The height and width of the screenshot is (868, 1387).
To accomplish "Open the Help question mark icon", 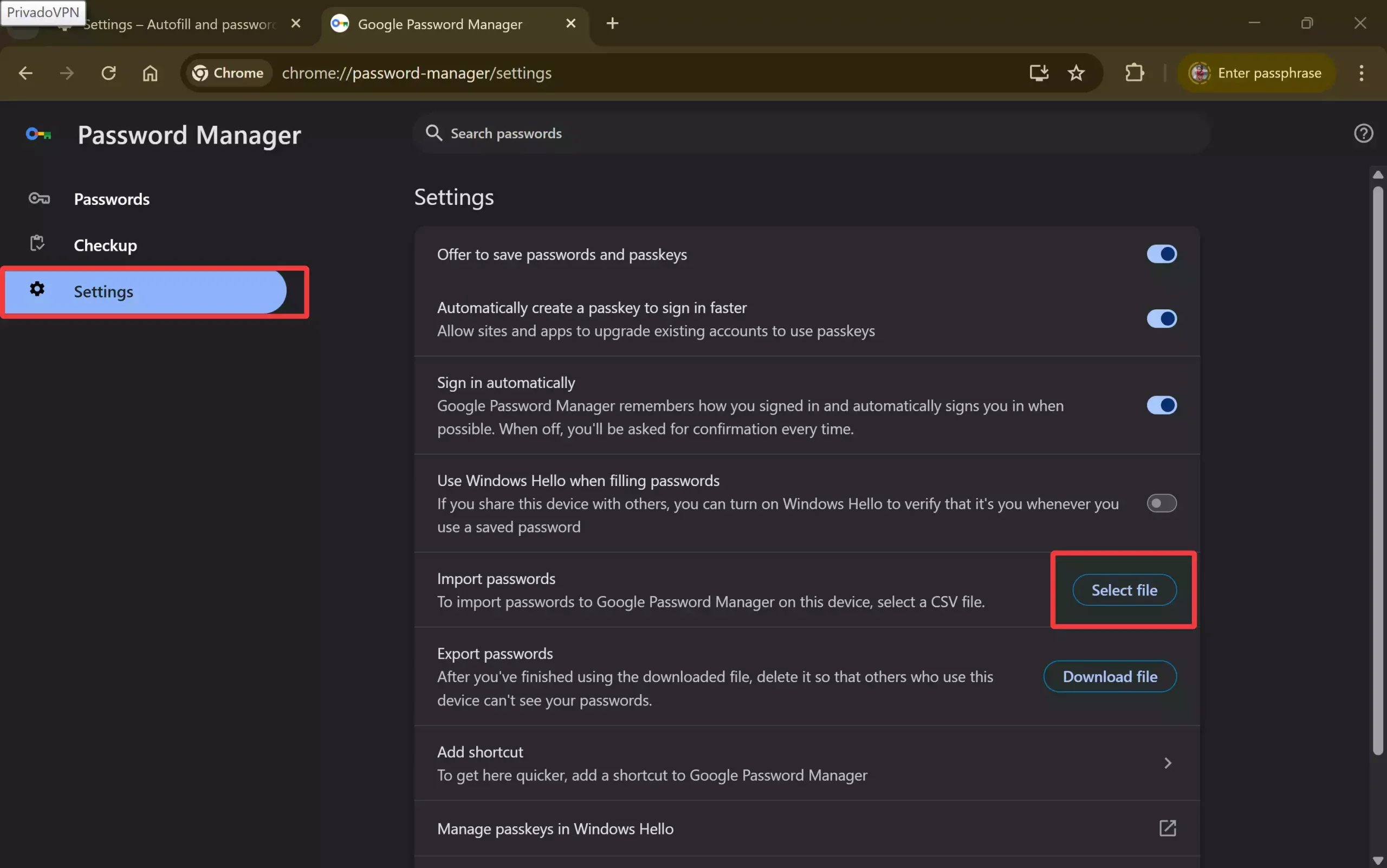I will tap(1364, 133).
